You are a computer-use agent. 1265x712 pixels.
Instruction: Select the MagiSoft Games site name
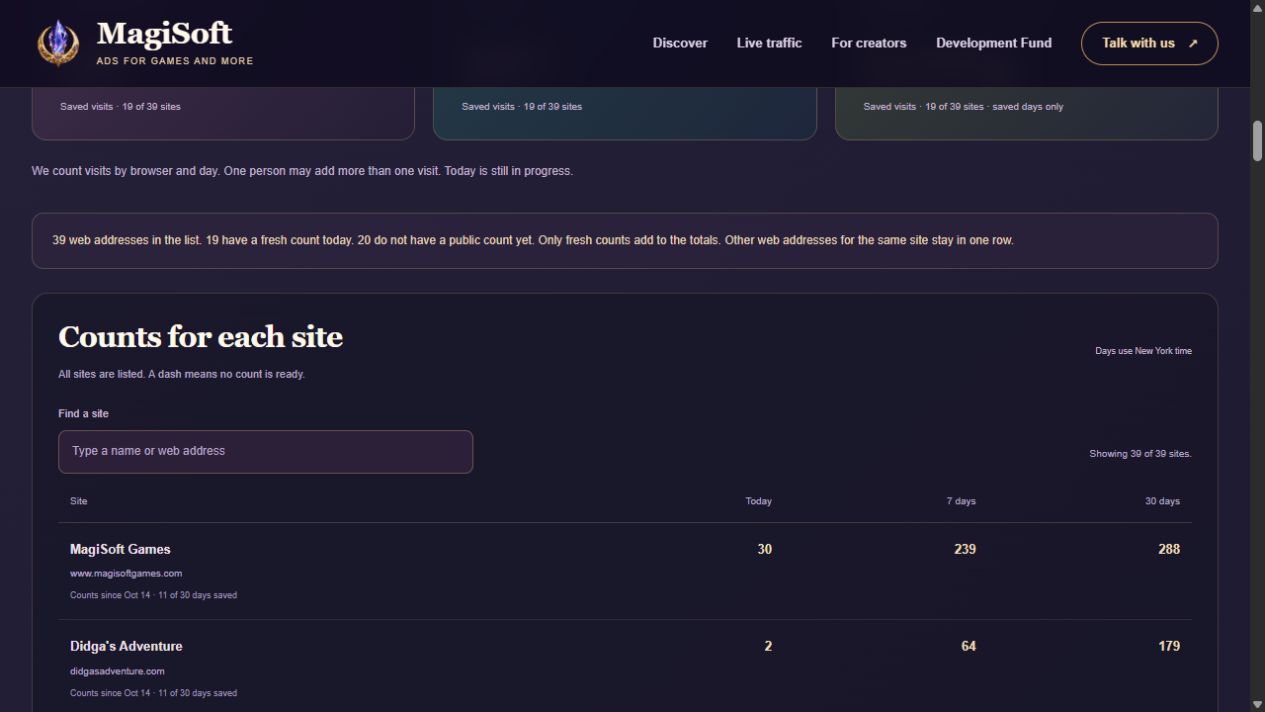120,549
